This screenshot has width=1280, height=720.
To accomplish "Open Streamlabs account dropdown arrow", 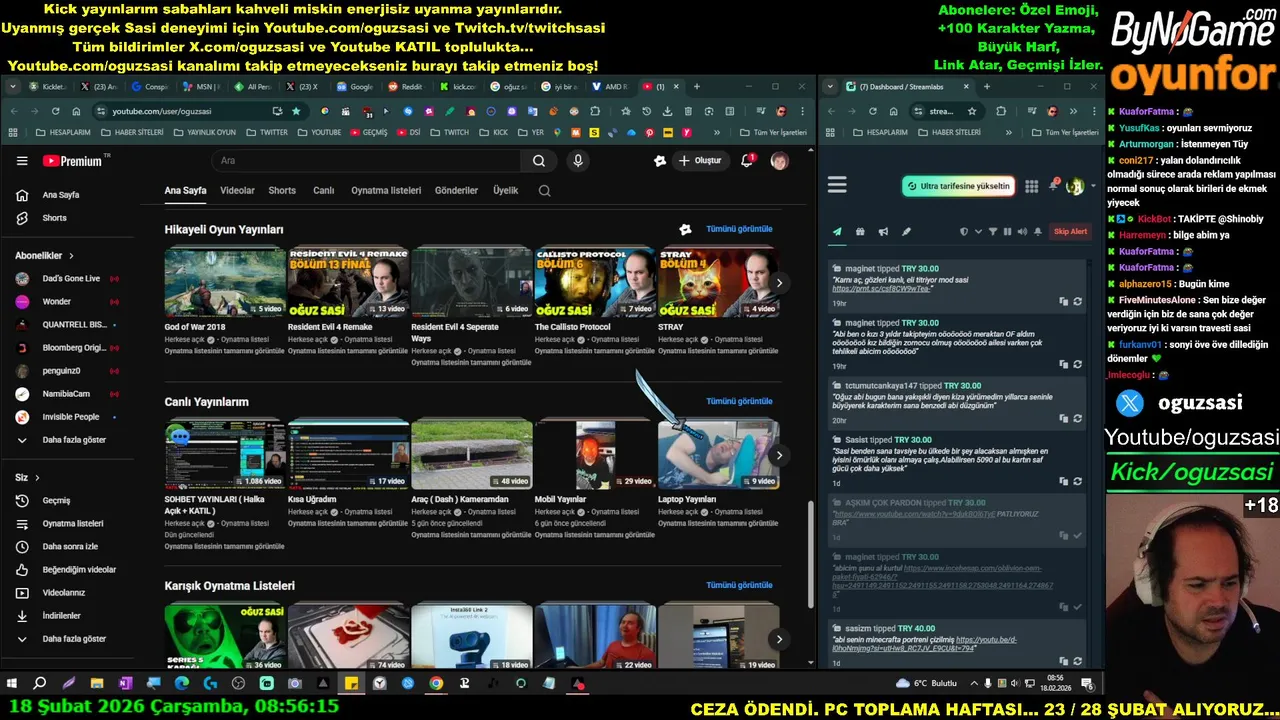I will tap(1092, 186).
